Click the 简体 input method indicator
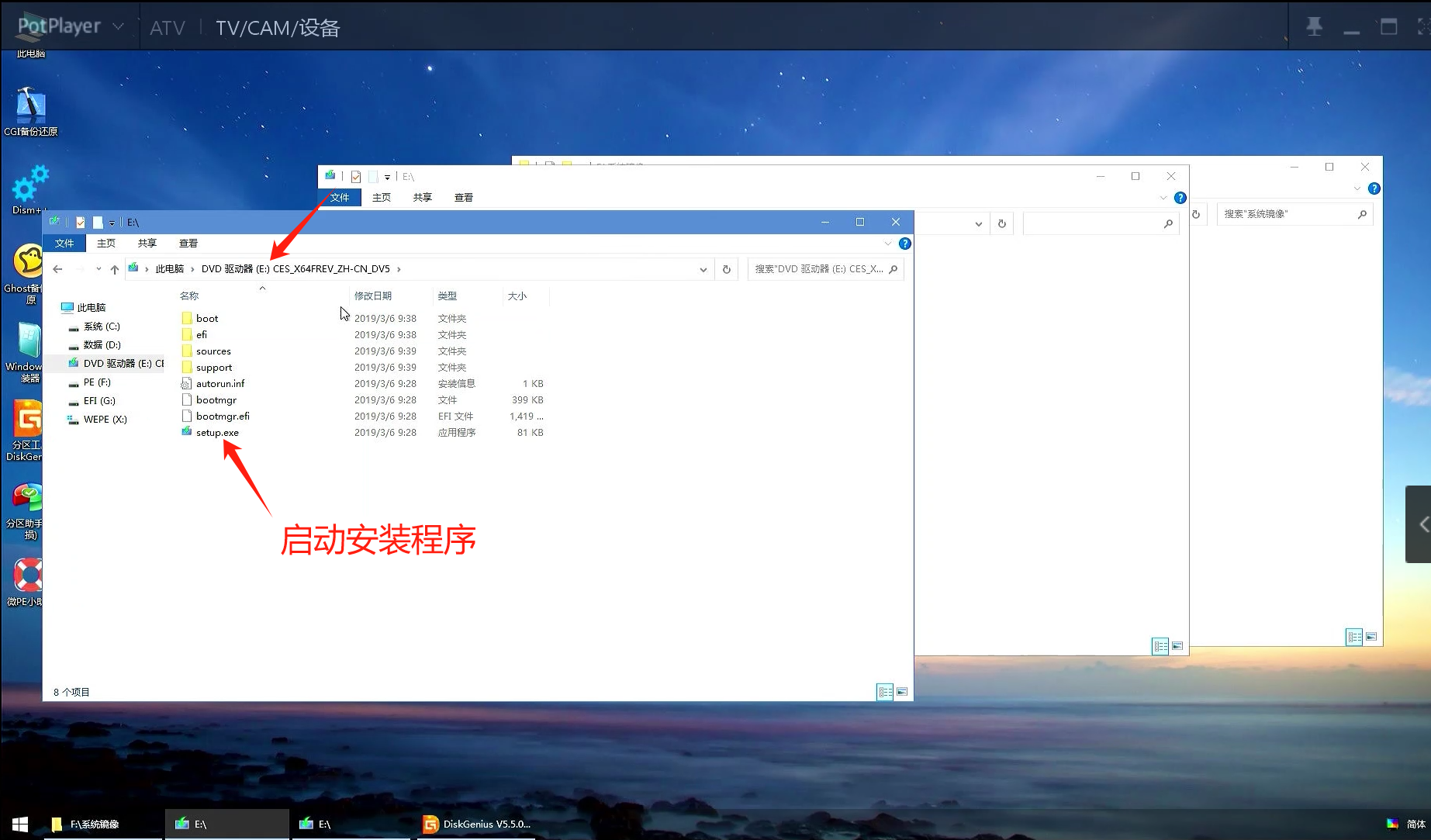 click(1415, 824)
